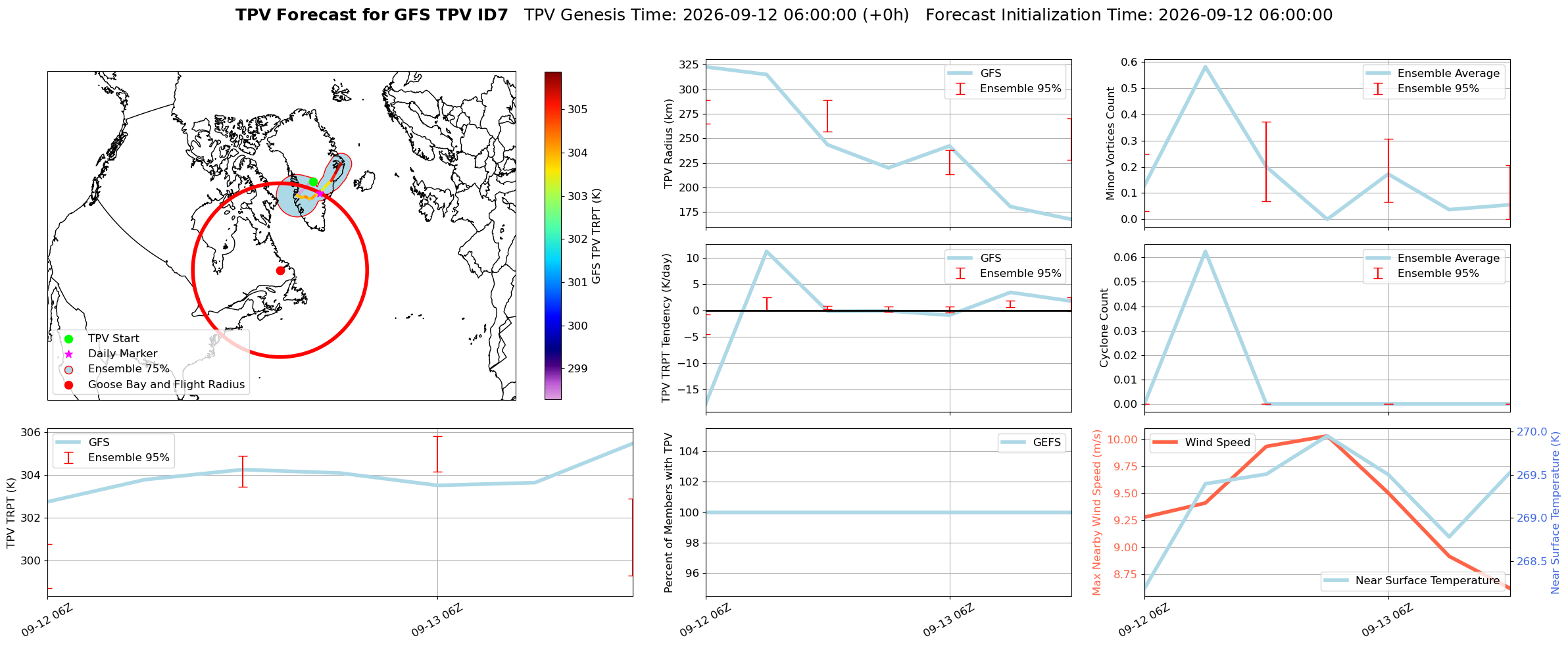Click the Near Surface Temperature legend line sample
This screenshot has width=1568, height=646.
(1336, 581)
